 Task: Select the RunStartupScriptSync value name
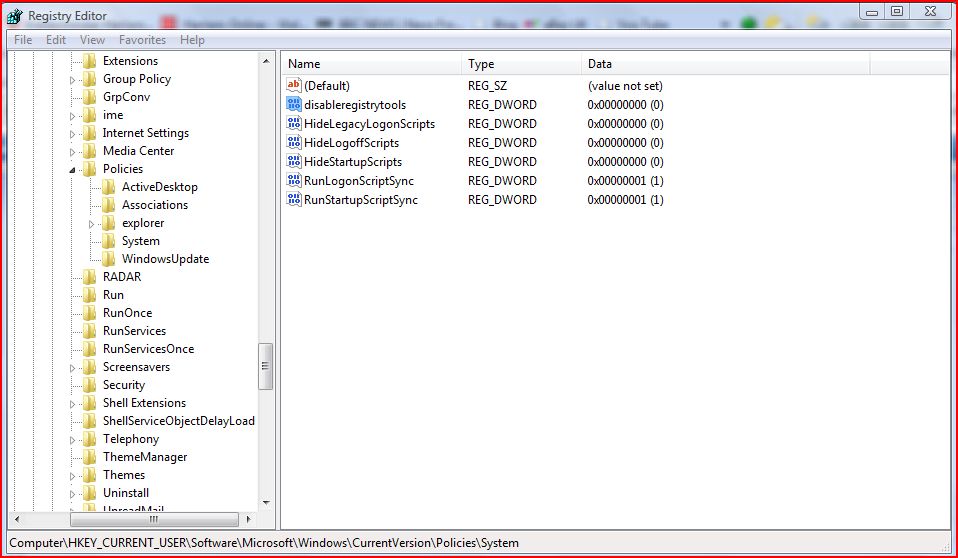361,199
